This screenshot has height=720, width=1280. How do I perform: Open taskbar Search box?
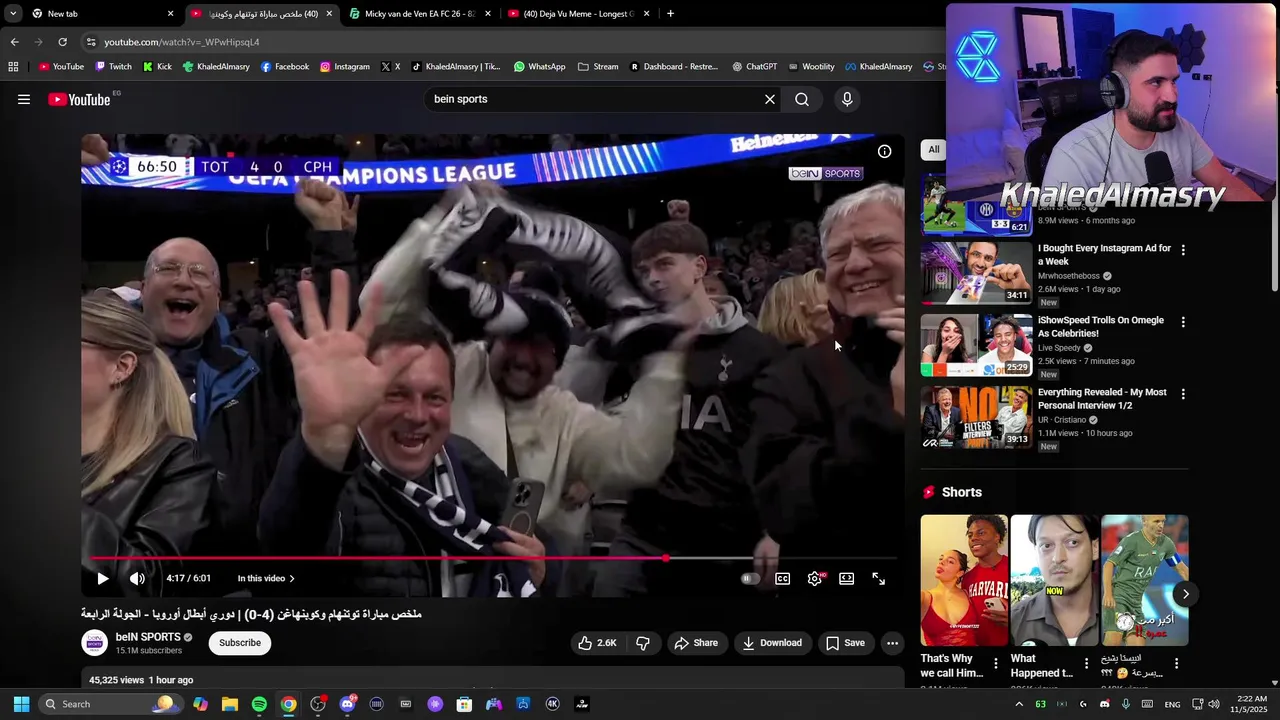coord(109,704)
